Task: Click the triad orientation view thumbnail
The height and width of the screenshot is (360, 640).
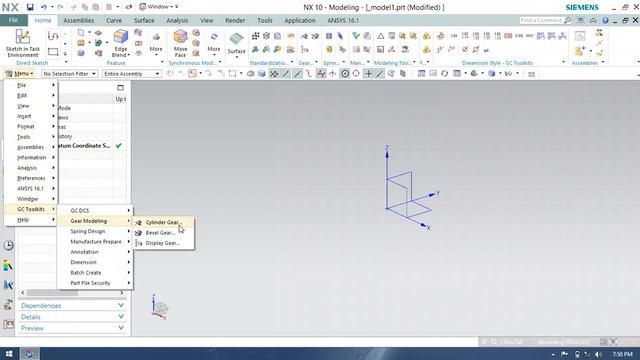Action: [x=160, y=307]
